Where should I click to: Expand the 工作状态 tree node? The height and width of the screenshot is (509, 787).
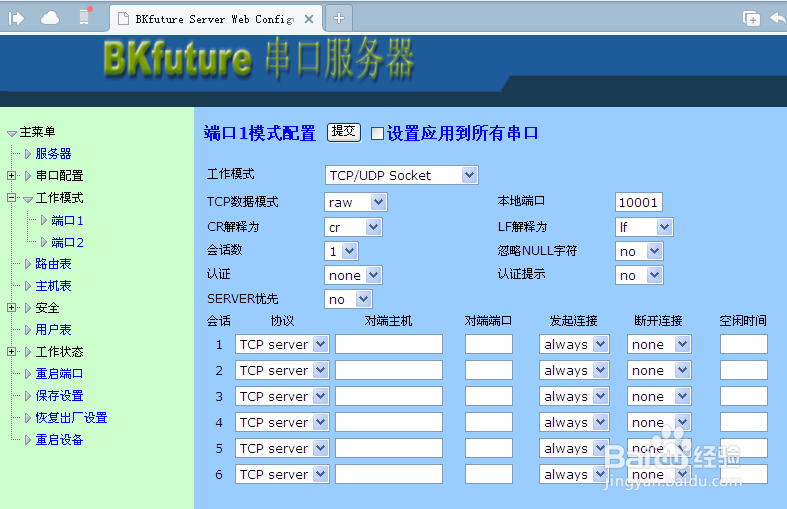coord(12,351)
